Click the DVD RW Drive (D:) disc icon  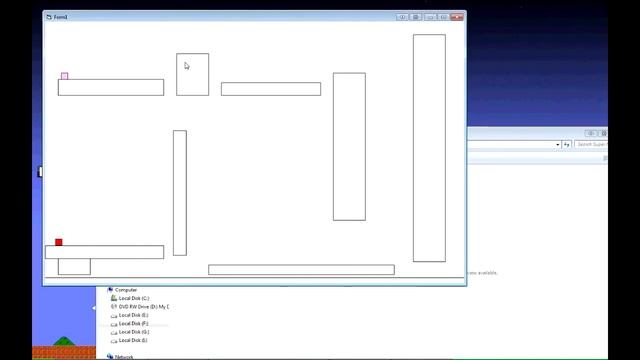click(x=114, y=307)
